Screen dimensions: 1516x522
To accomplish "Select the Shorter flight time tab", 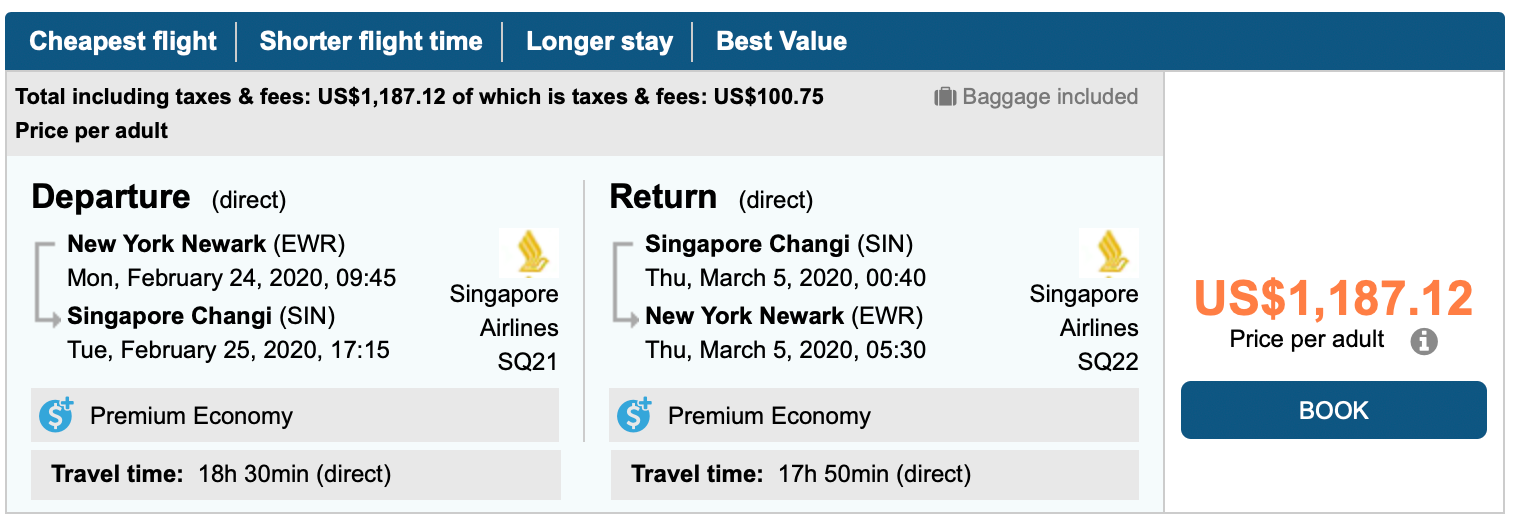I will 371,41.
